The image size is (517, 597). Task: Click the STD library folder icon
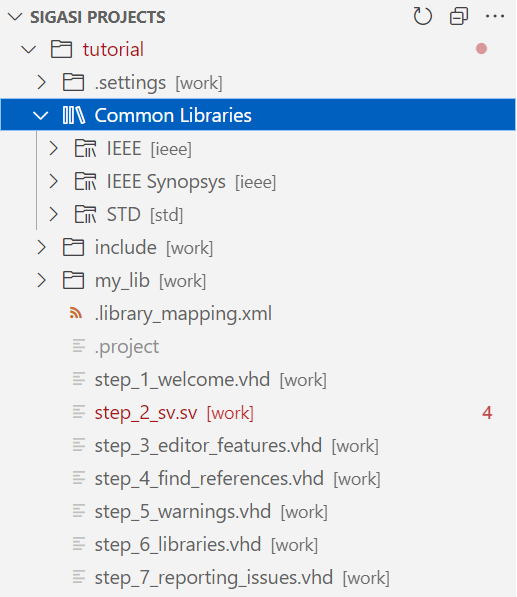(85, 214)
